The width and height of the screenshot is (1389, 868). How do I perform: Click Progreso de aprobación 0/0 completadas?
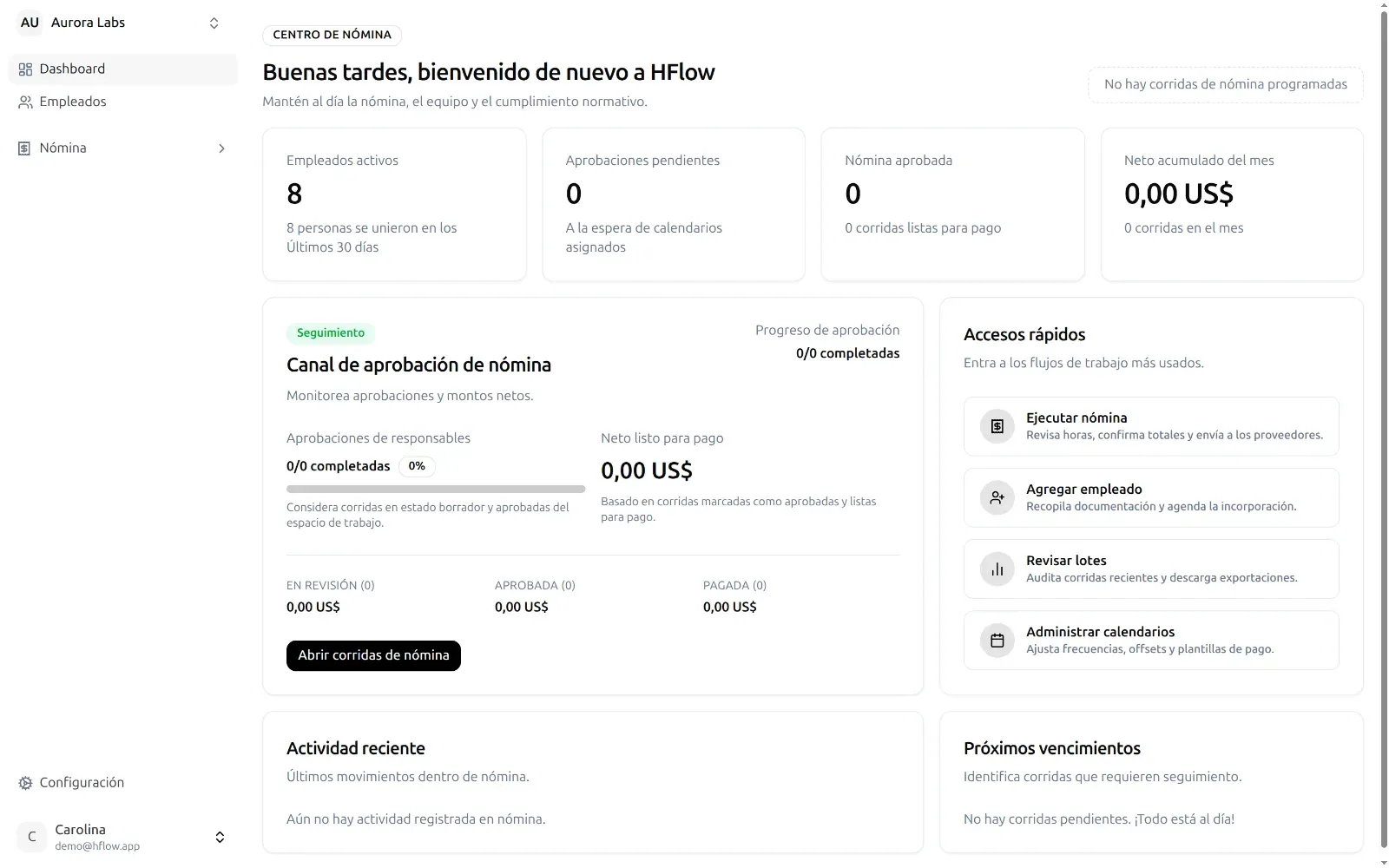[827, 342]
